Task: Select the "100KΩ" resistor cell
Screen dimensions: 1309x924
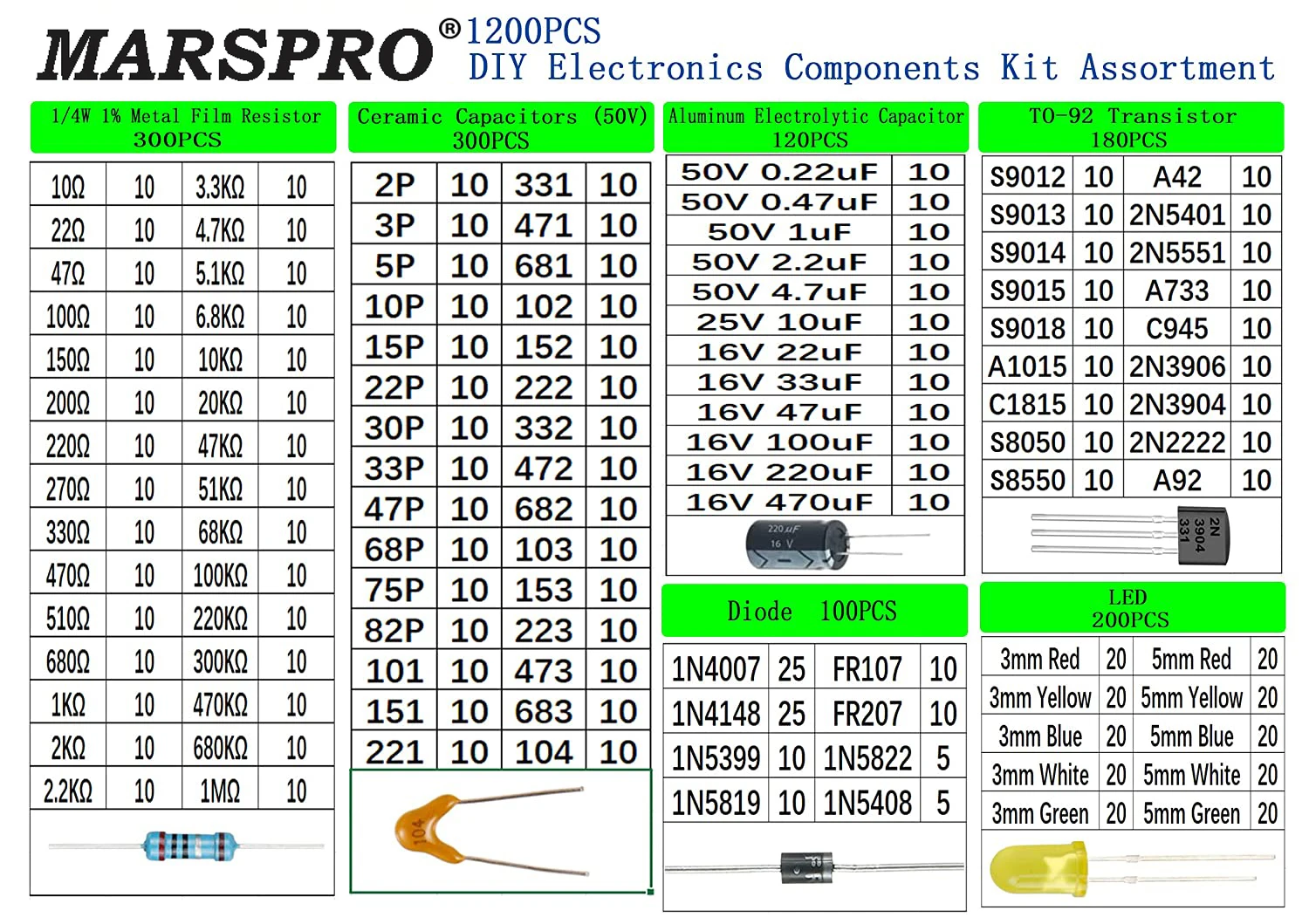Action: tap(220, 574)
